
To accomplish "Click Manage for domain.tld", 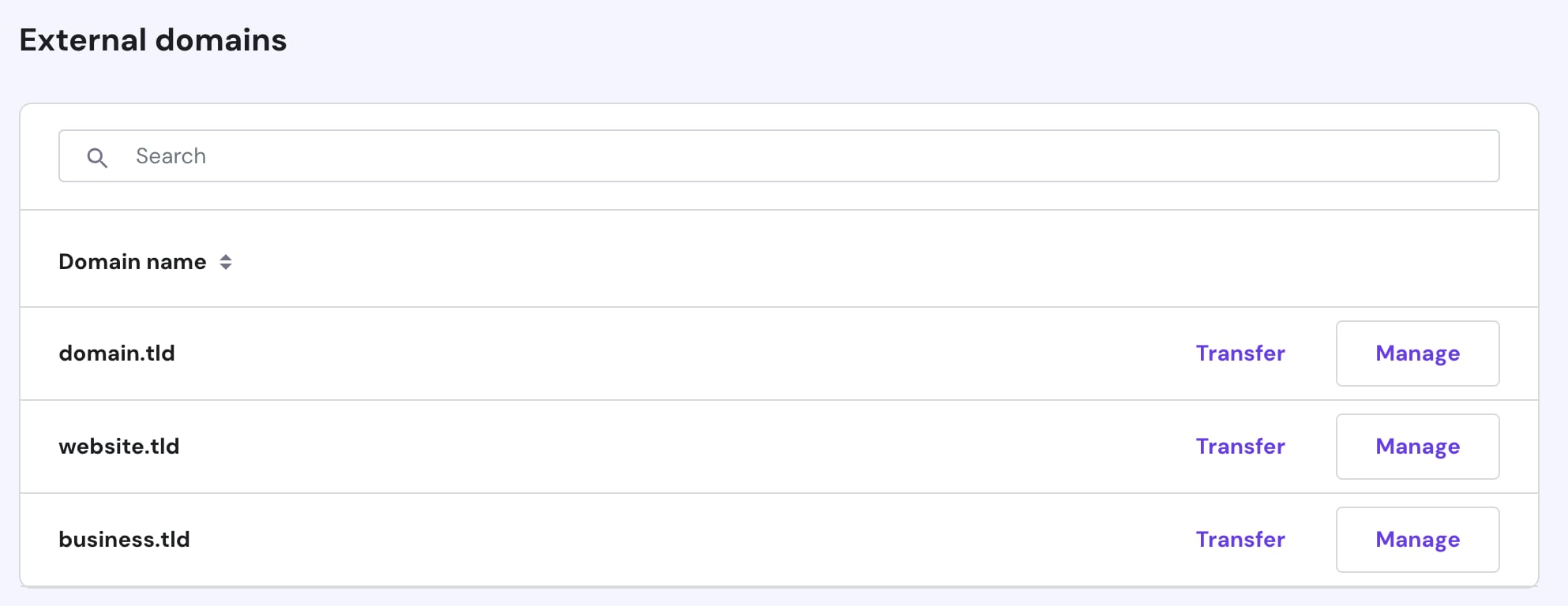I will 1417,353.
